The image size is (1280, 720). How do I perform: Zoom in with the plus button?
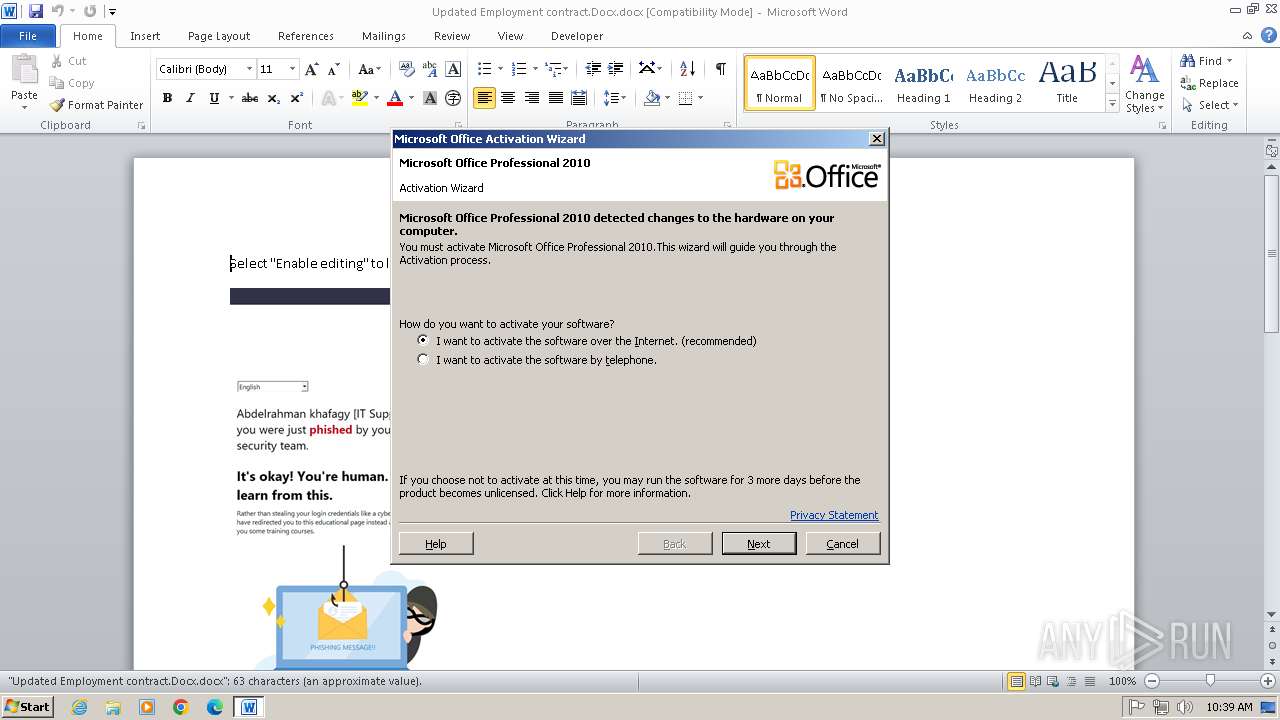point(1267,681)
